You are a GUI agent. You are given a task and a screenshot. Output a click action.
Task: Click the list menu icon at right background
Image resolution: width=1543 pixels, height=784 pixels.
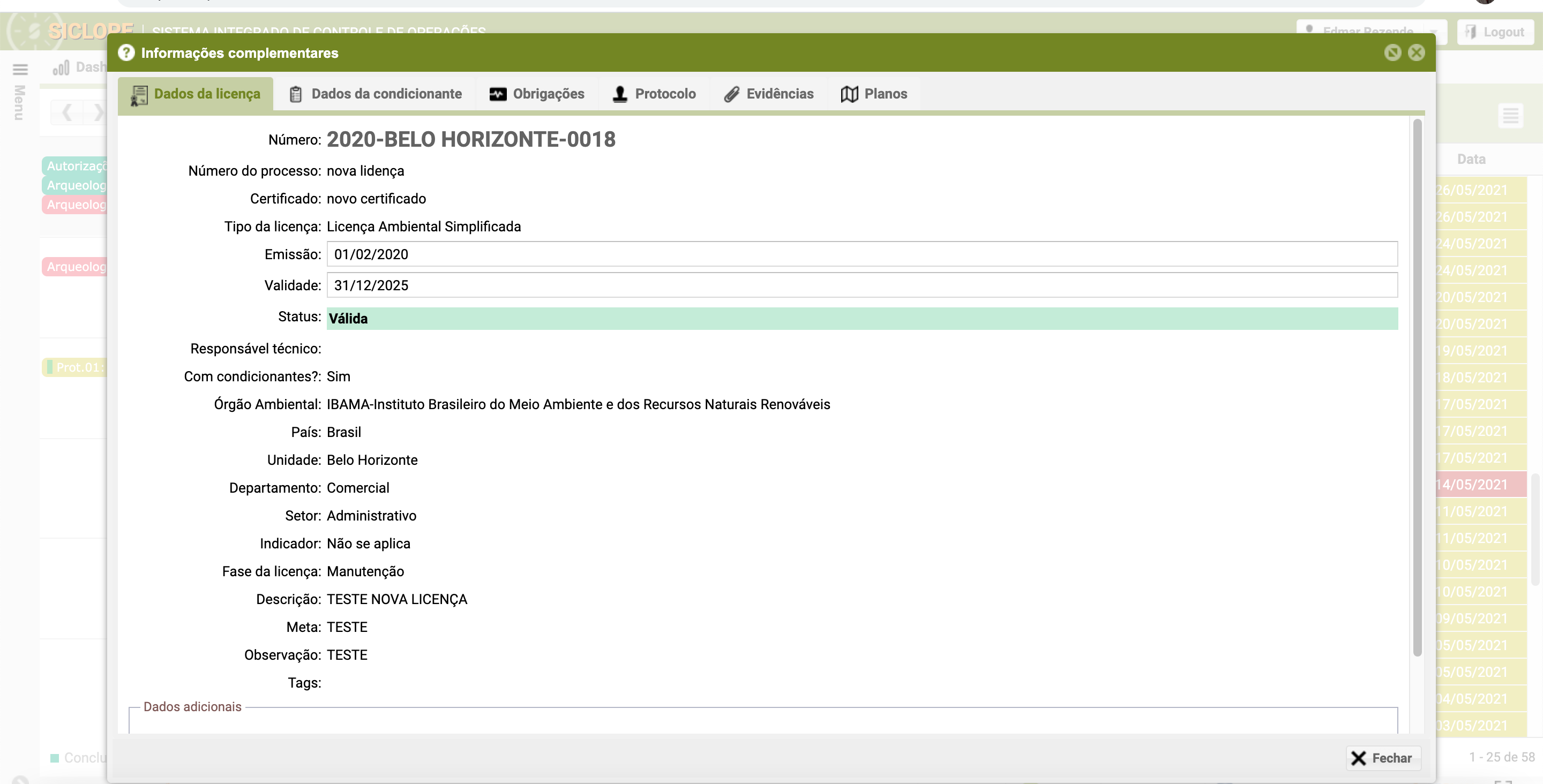[1510, 115]
